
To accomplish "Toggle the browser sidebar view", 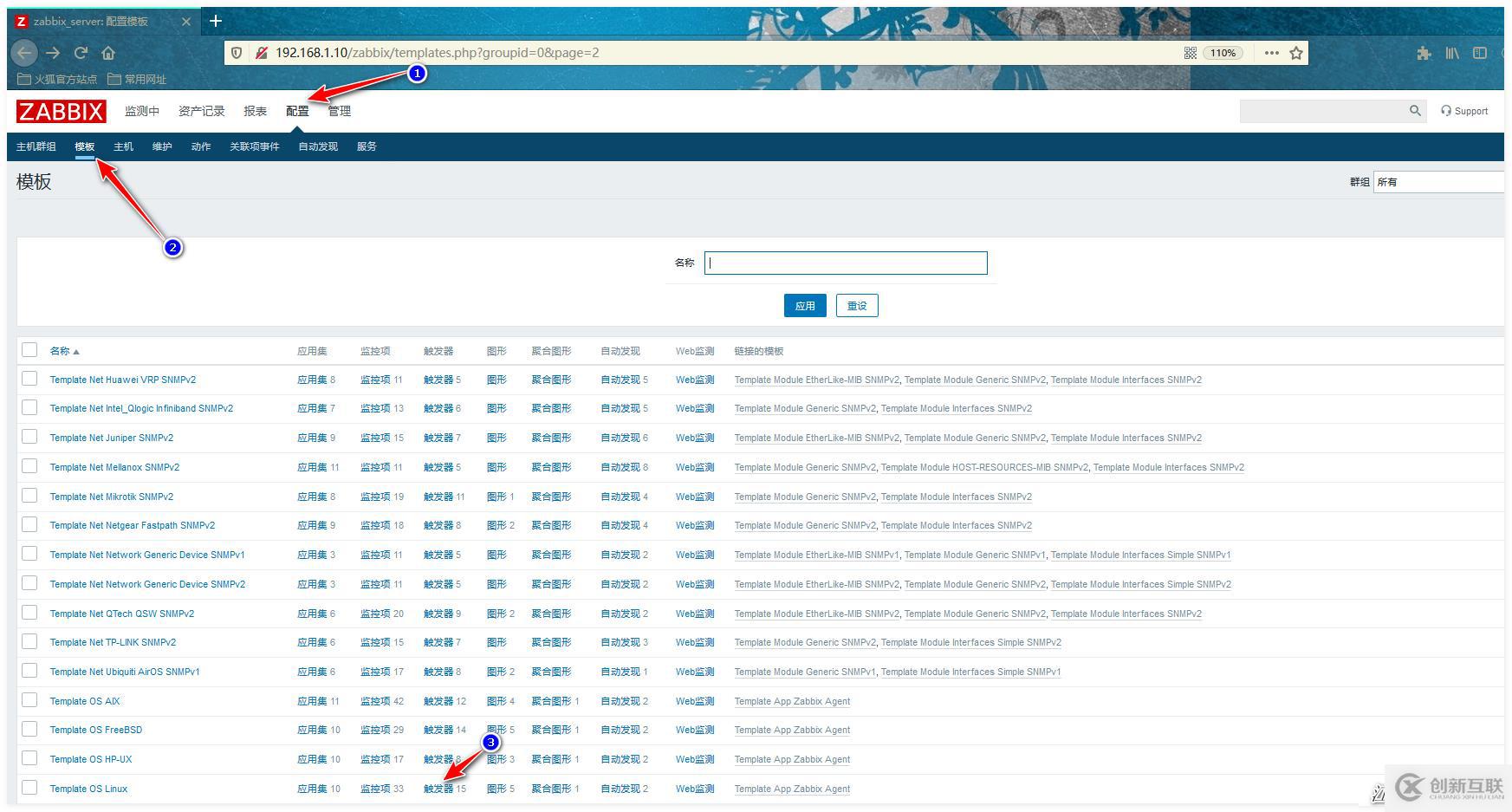I will (1480, 53).
